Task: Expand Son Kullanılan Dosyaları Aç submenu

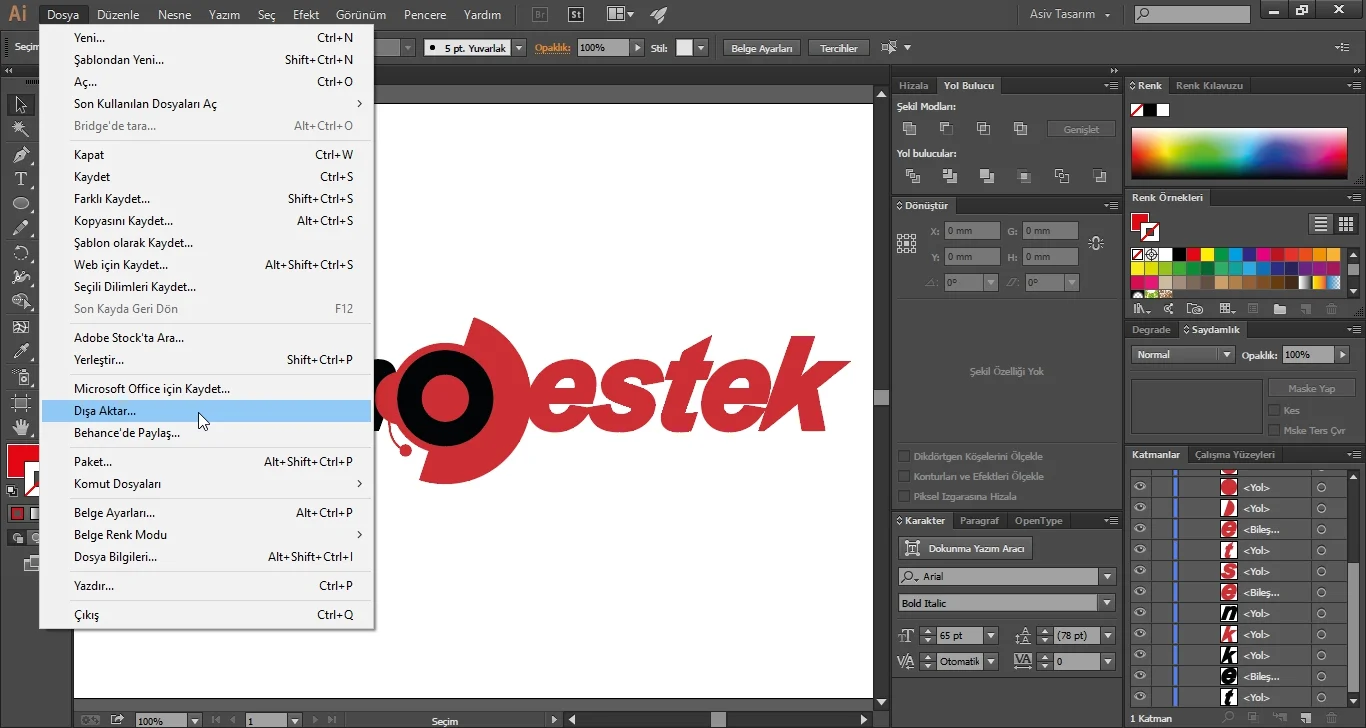Action: [x=206, y=104]
